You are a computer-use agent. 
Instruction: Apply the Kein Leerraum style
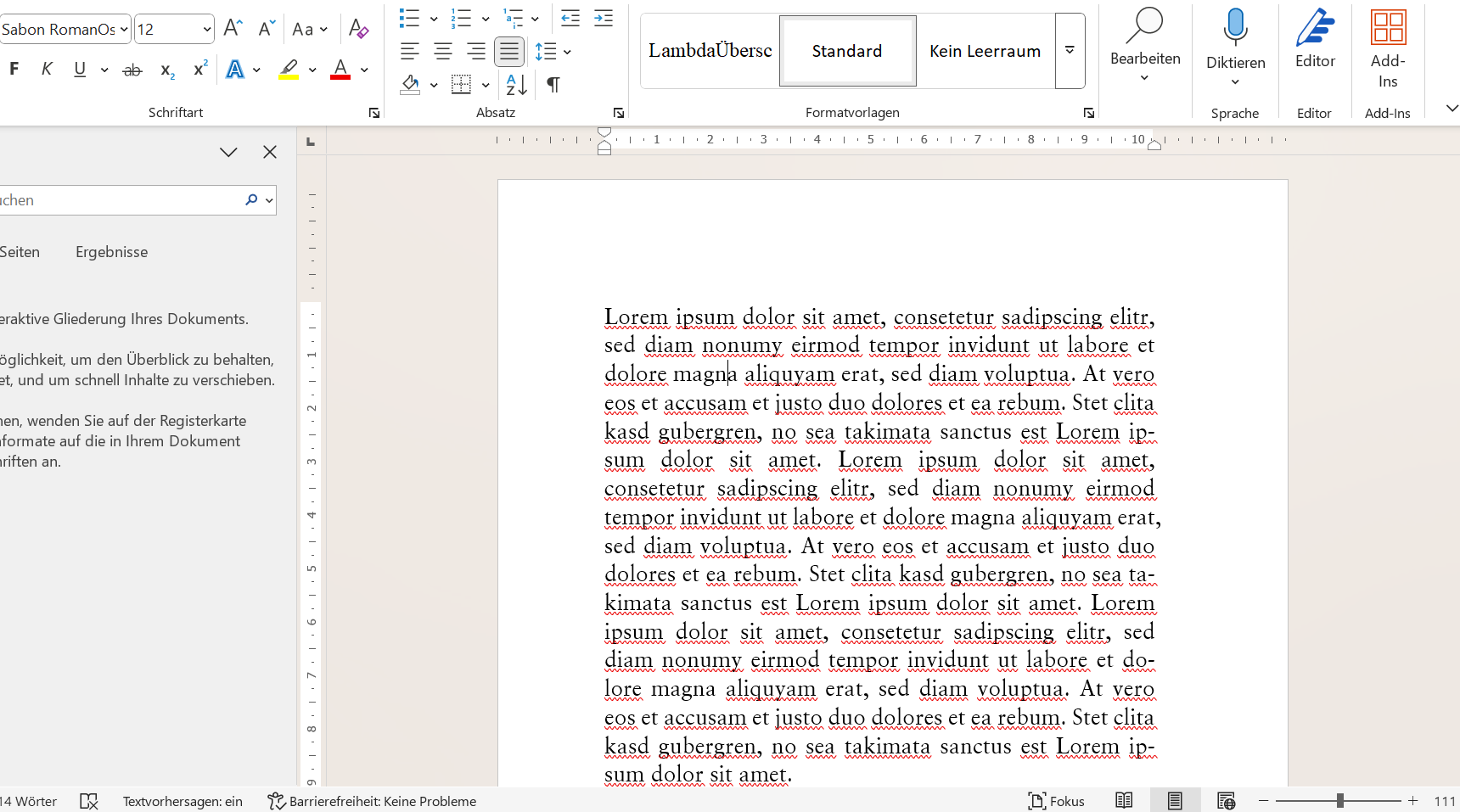985,51
